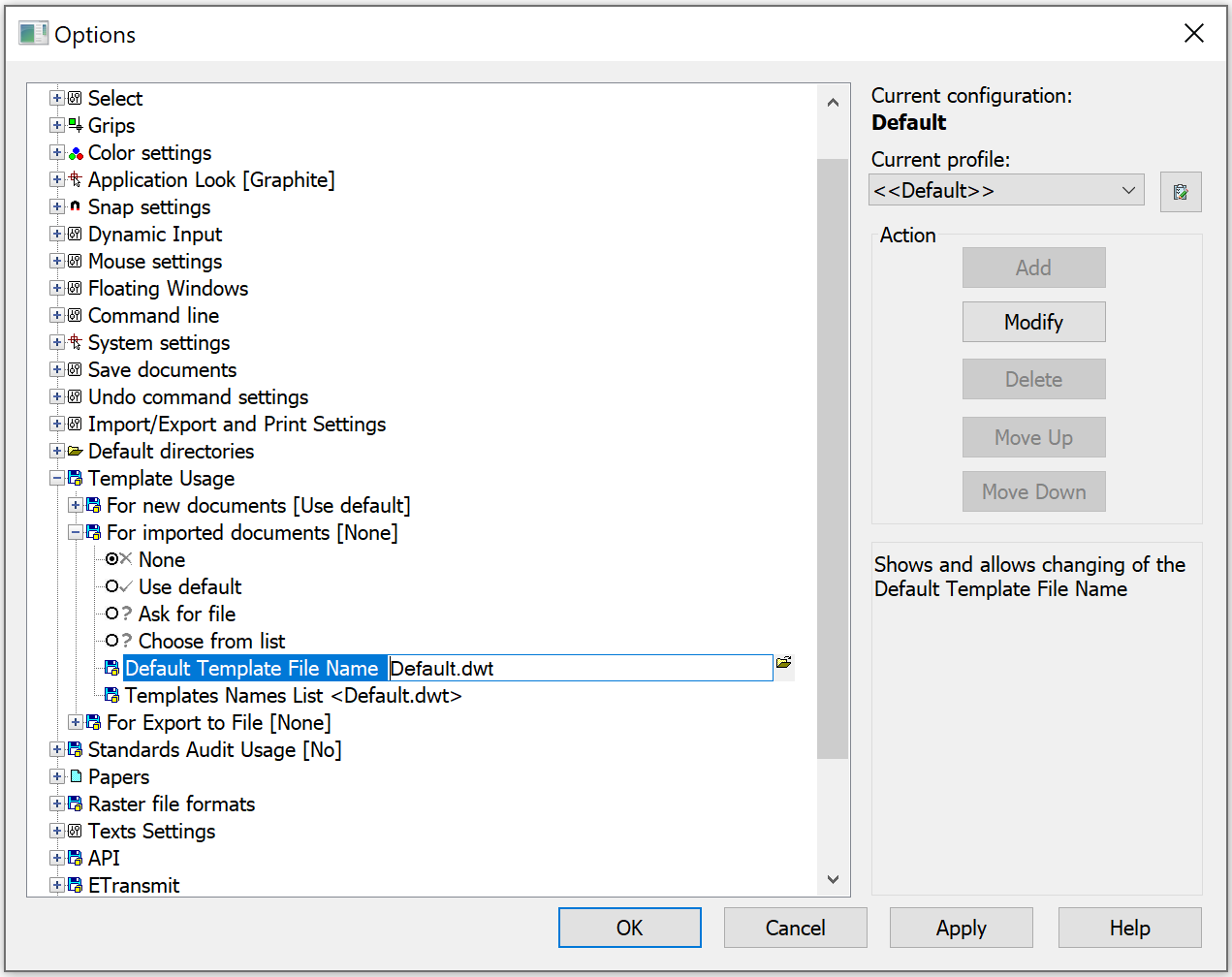
Task: Choose the Ask for file radio option
Action: tap(112, 614)
